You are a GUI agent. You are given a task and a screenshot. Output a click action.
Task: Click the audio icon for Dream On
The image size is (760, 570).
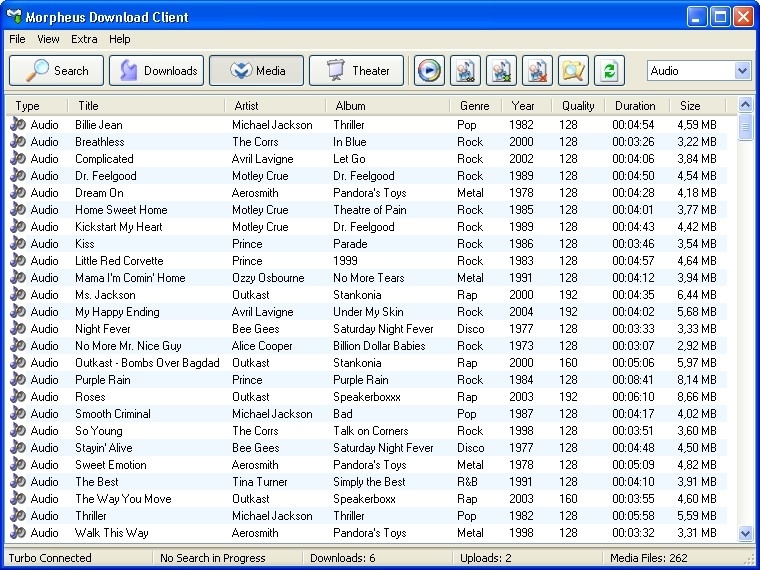coord(18,192)
